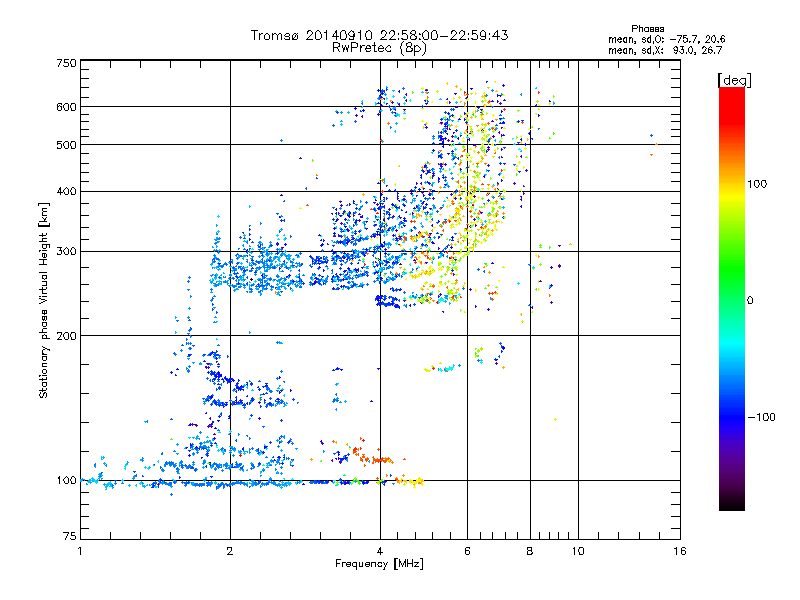Click the x-axis '4' tick label
800x600 pixels.
380,551
